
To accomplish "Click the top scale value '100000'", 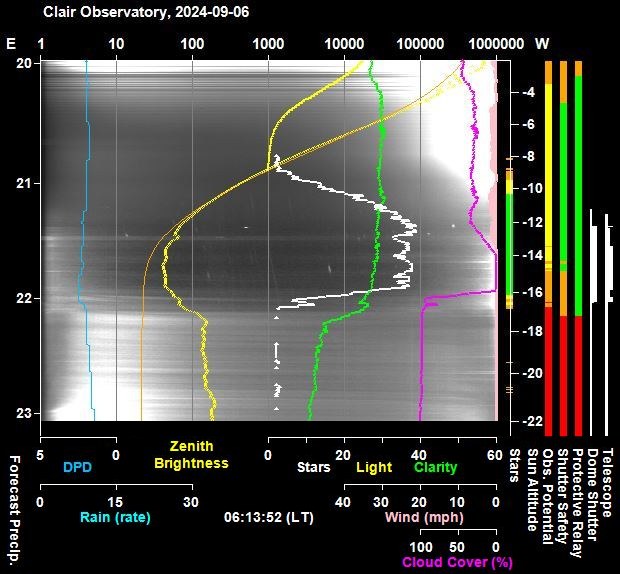I will 420,43.
